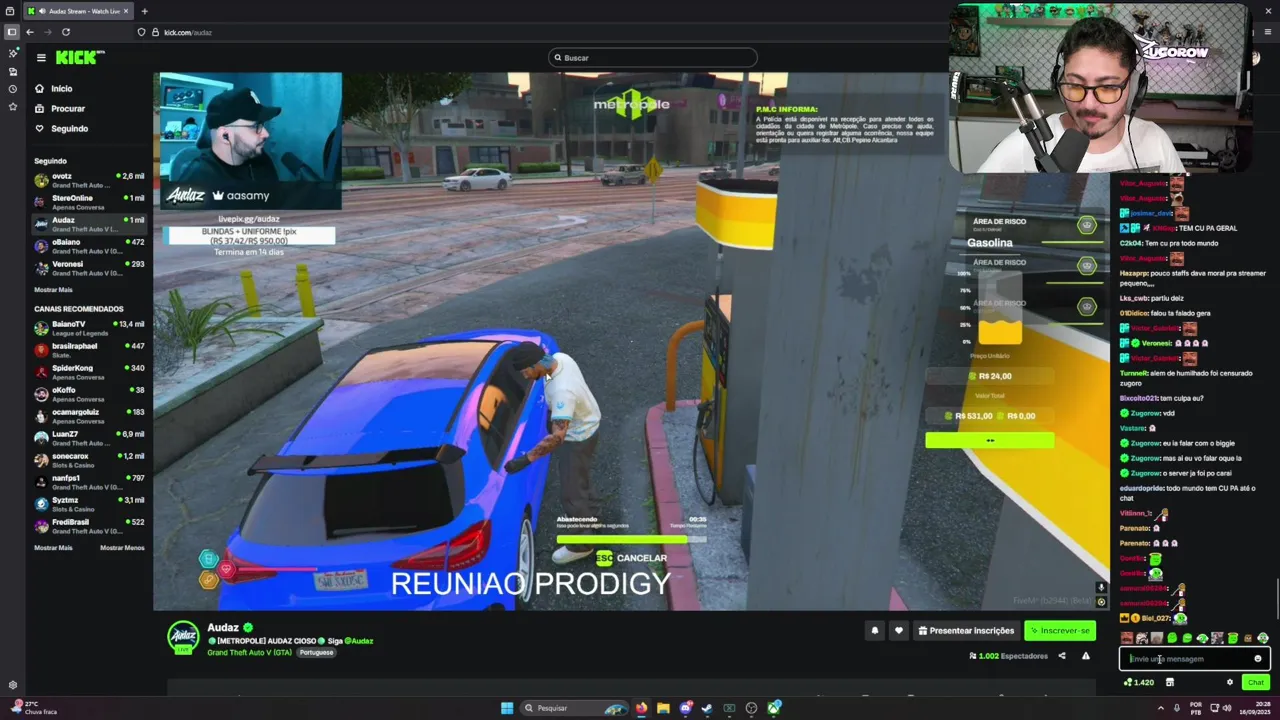This screenshot has width=1280, height=720.
Task: Open the AI sparkle icon in browser sidebar
Action: pos(12,53)
